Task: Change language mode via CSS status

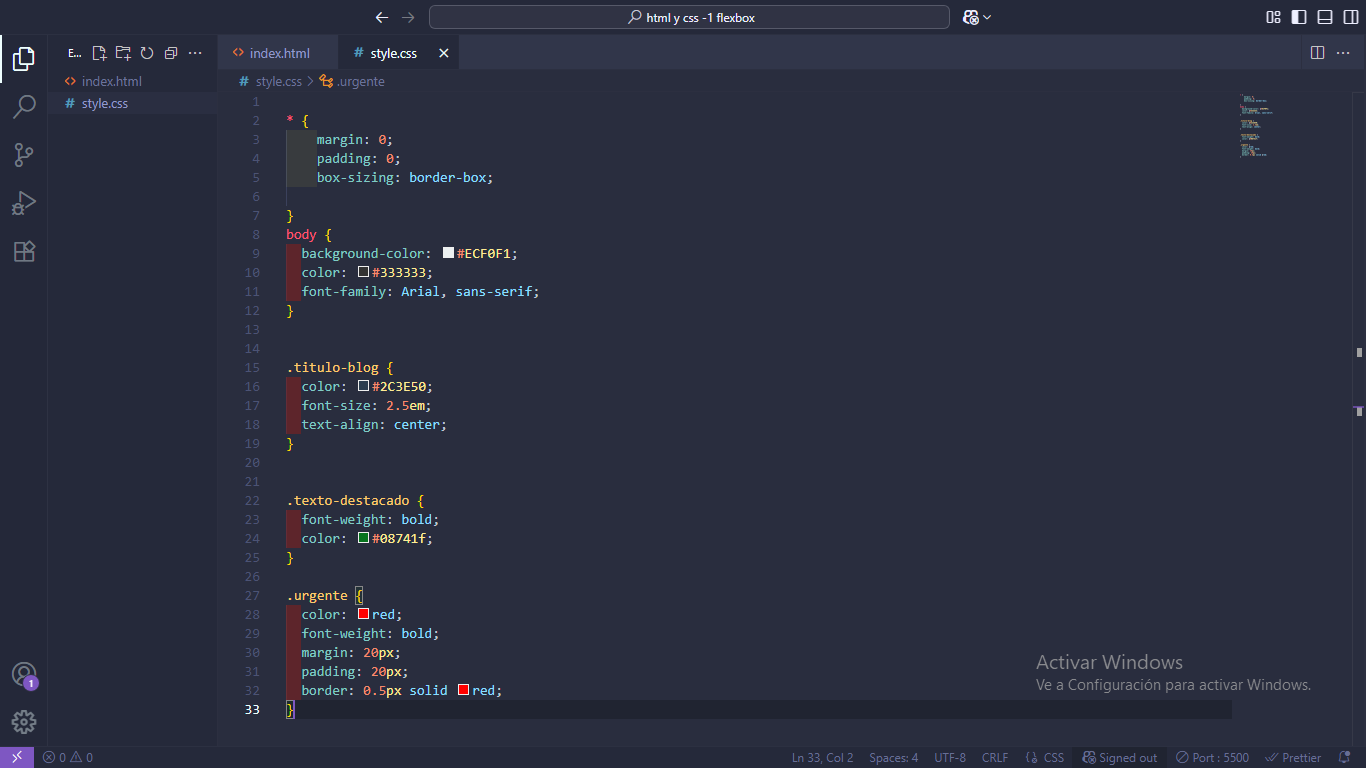Action: [x=1045, y=757]
